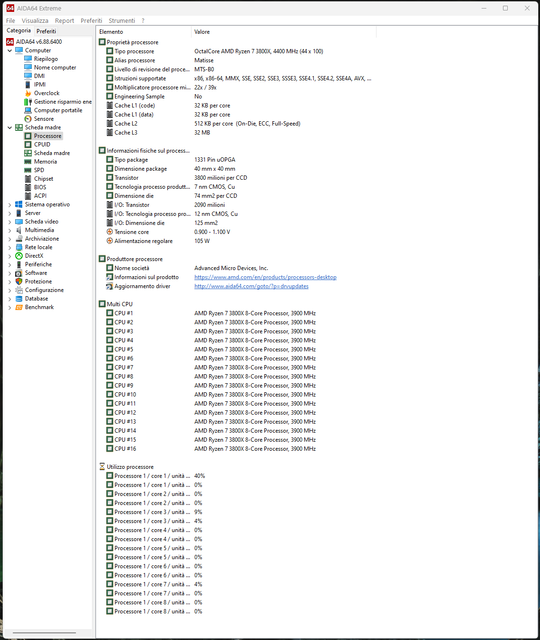Open the ACPI icon
The image size is (540, 640).
point(28,196)
